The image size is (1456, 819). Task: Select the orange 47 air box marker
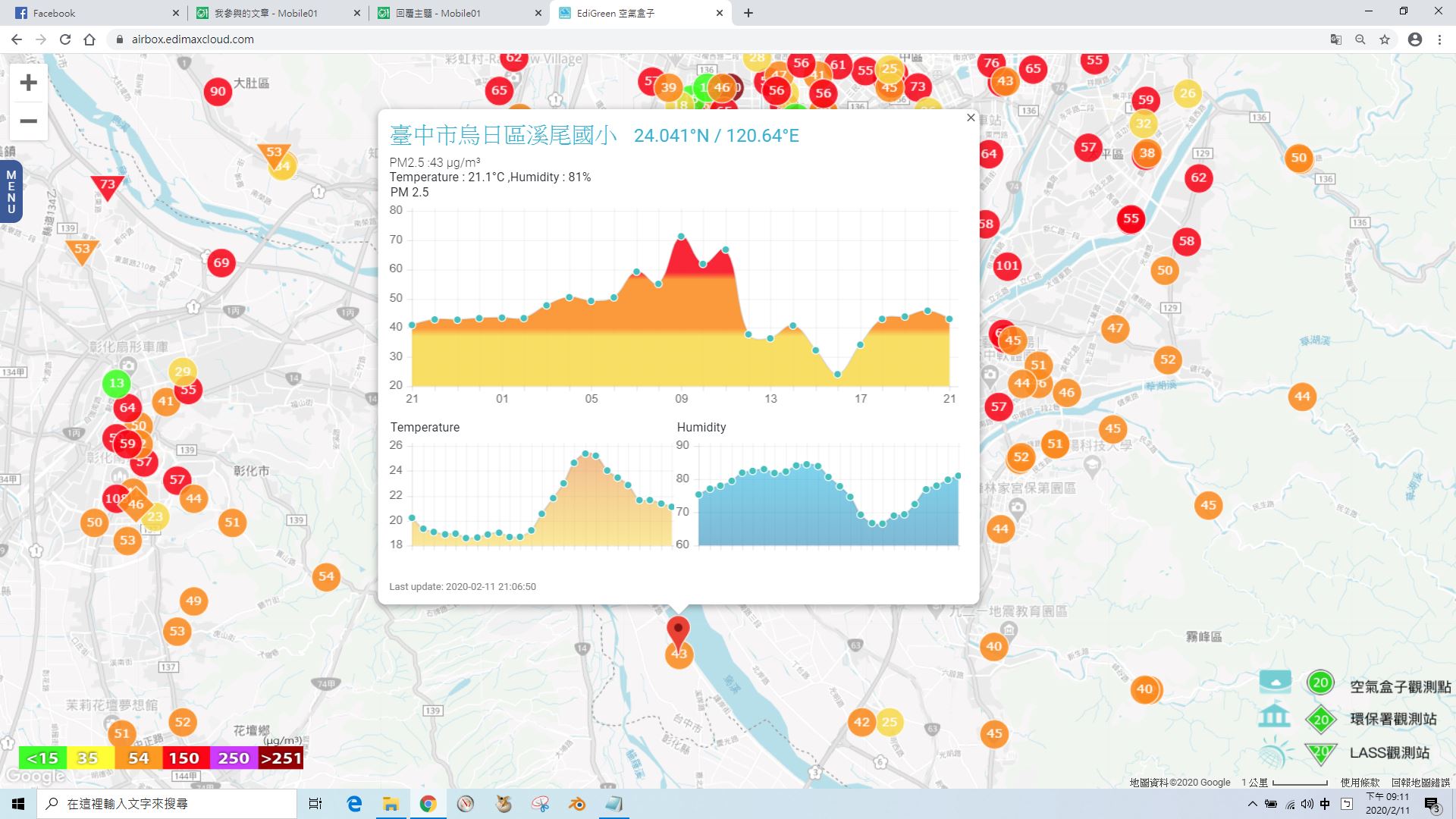click(1115, 328)
